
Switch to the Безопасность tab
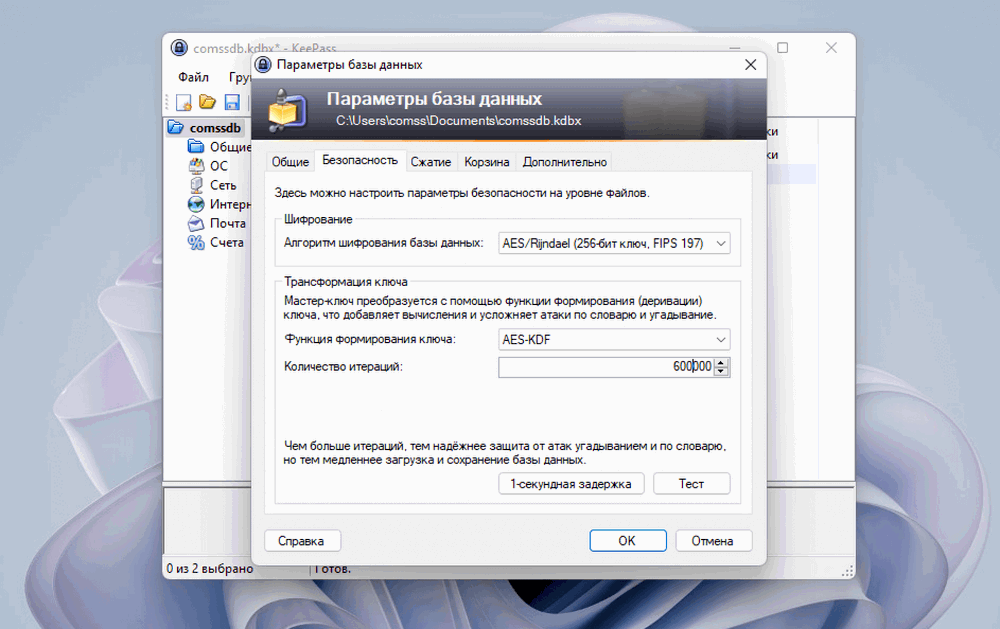tap(360, 160)
